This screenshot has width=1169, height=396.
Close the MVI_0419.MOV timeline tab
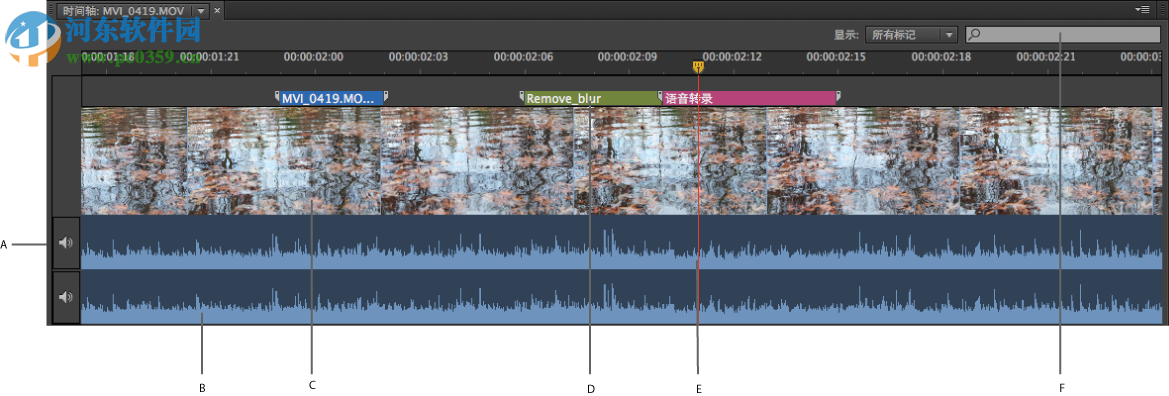point(217,11)
